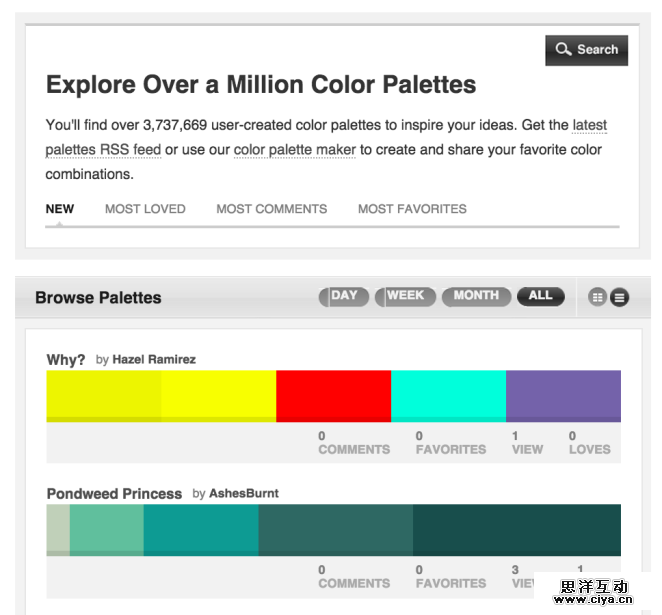Open the Why? palette title
The height and width of the screenshot is (615, 662).
66,360
